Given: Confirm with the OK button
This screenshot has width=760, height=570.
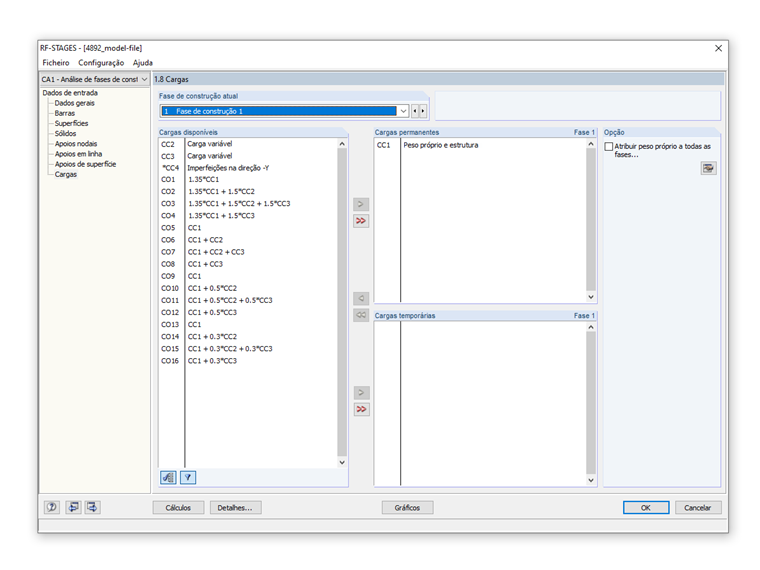Looking at the screenshot, I should click(x=646, y=507).
